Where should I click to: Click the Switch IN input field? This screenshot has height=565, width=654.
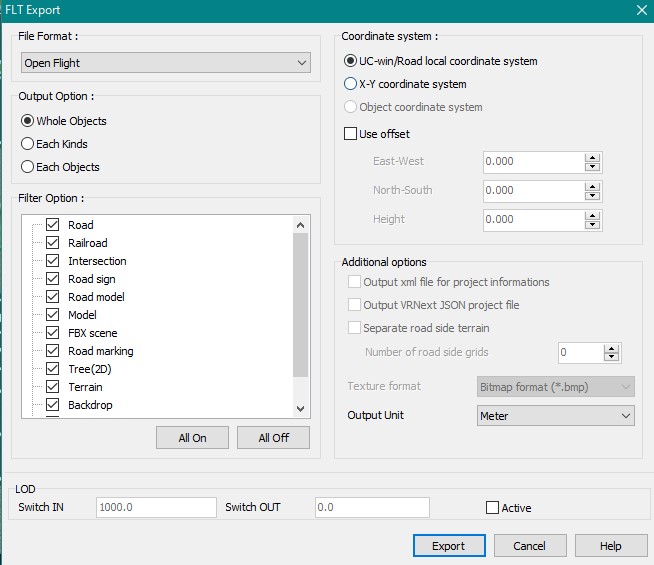156,507
